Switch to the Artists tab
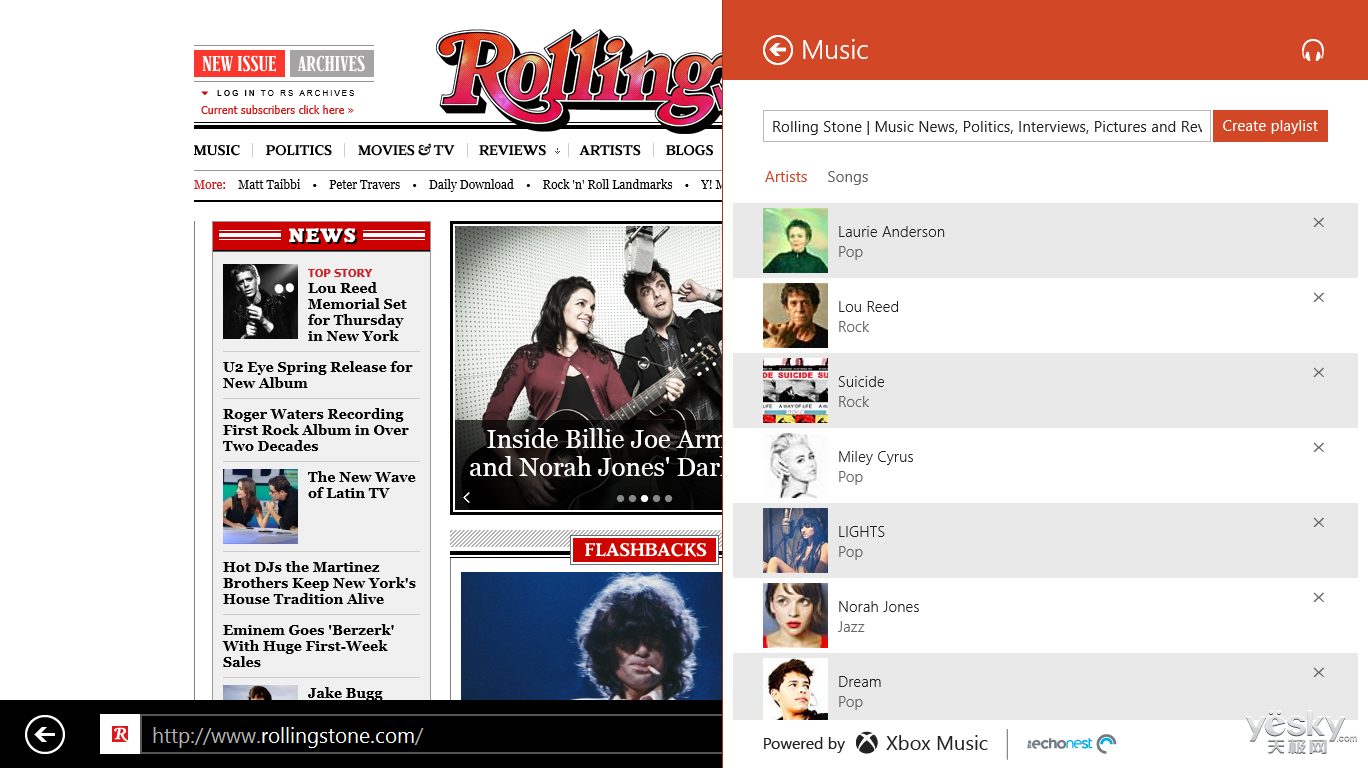The width and height of the screenshot is (1368, 768). click(x=786, y=177)
